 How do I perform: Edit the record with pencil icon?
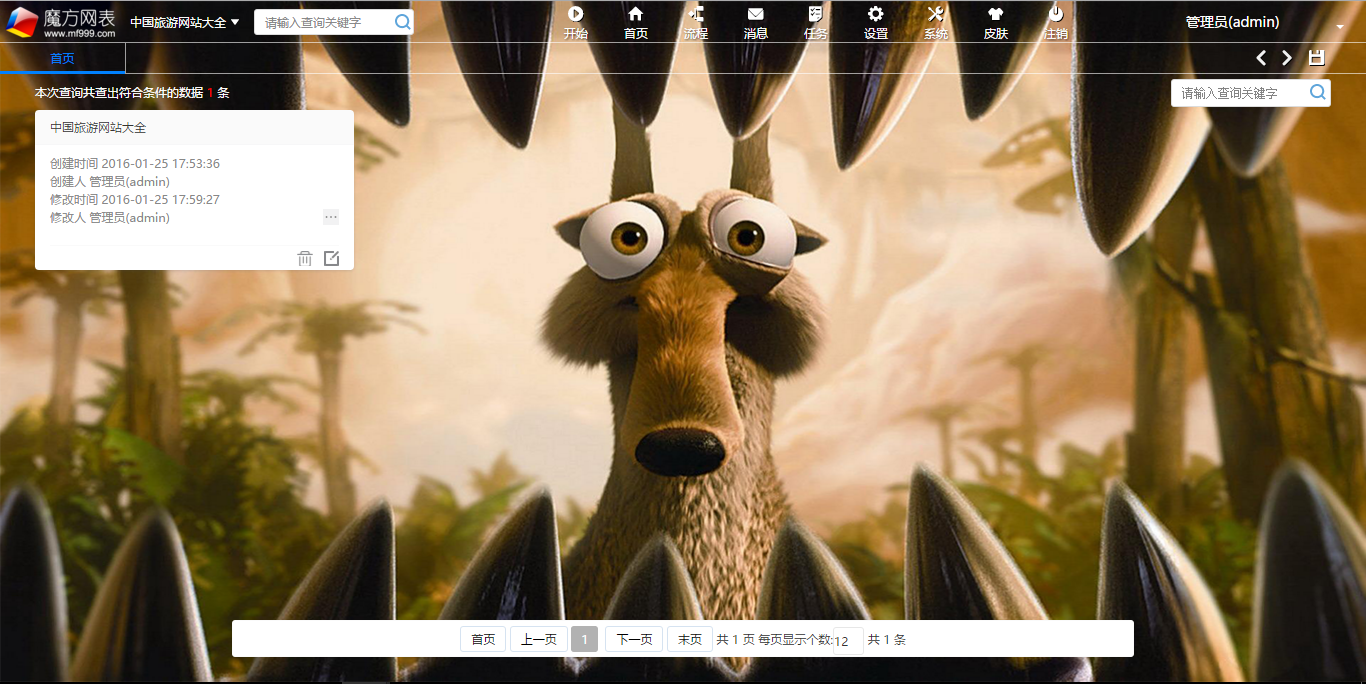[331, 259]
